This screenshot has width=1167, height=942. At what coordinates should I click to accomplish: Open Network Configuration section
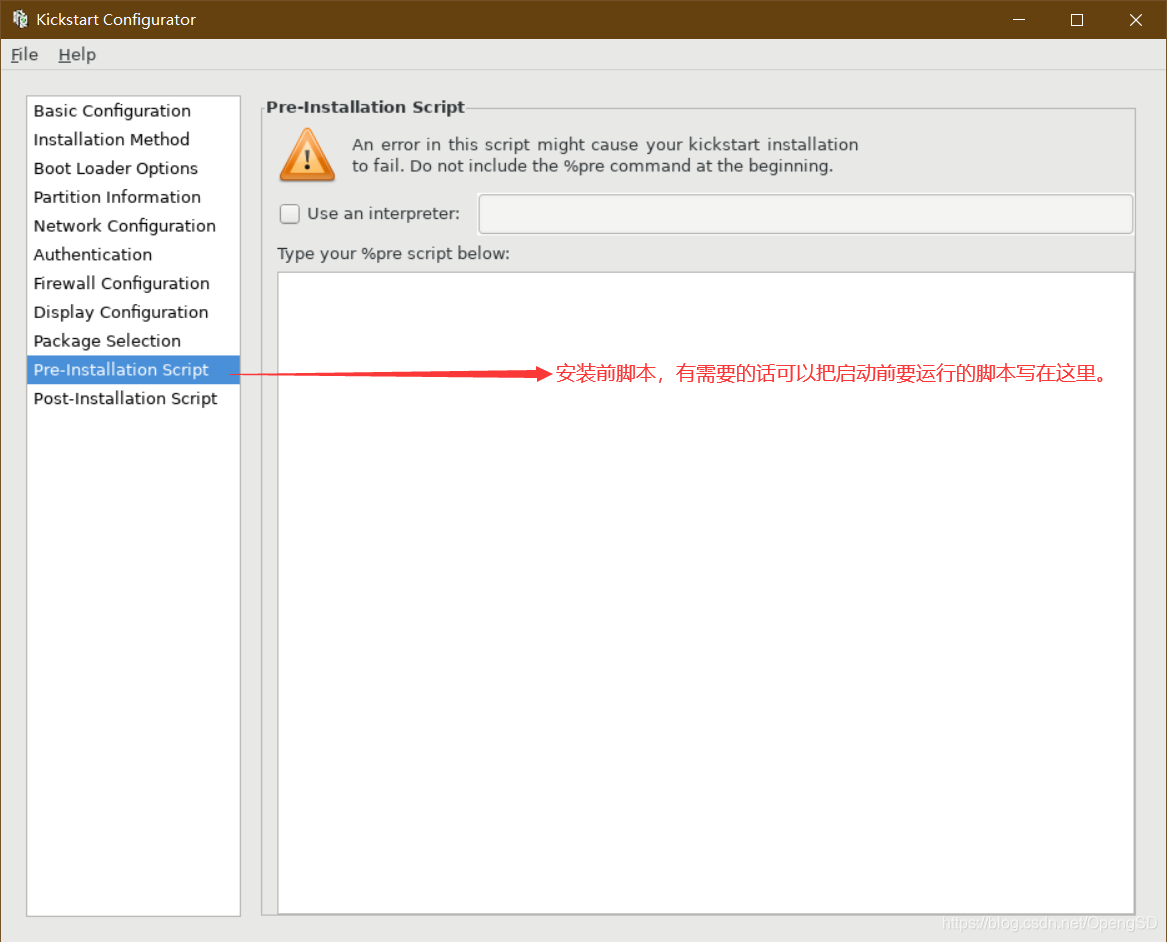coord(133,225)
